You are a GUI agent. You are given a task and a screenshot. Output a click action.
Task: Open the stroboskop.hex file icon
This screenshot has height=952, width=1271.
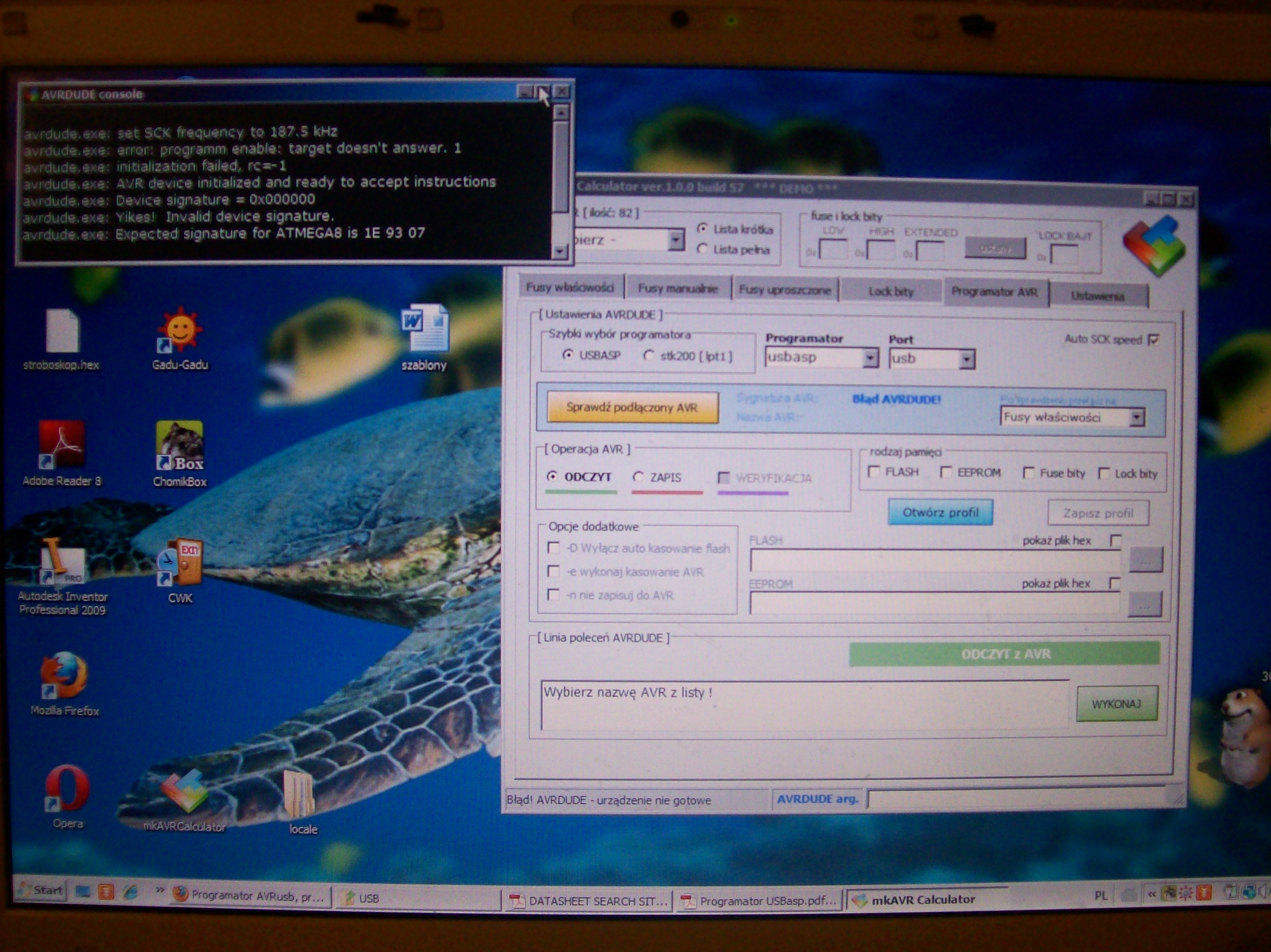[x=62, y=331]
